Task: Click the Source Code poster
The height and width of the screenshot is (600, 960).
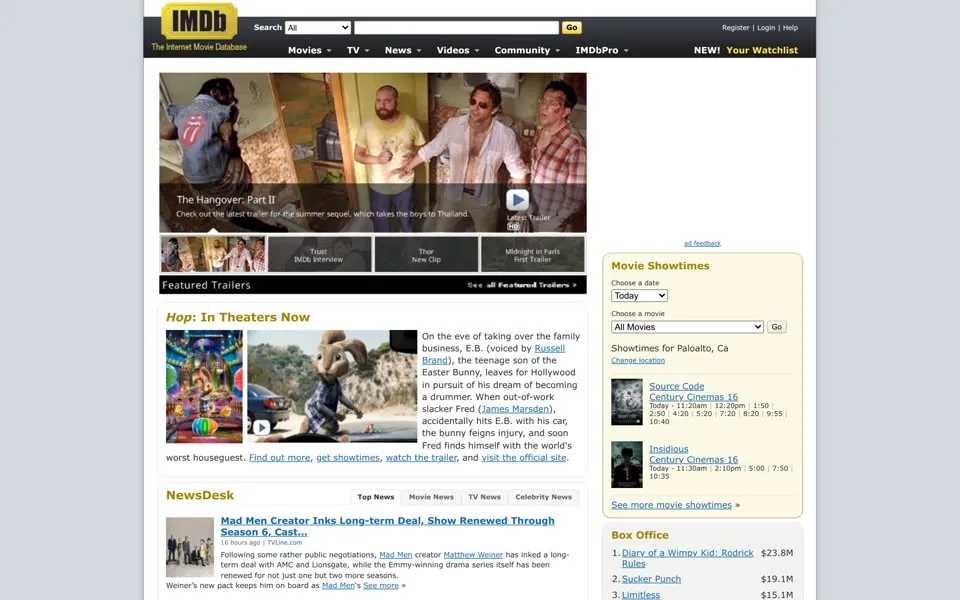Action: pos(627,402)
